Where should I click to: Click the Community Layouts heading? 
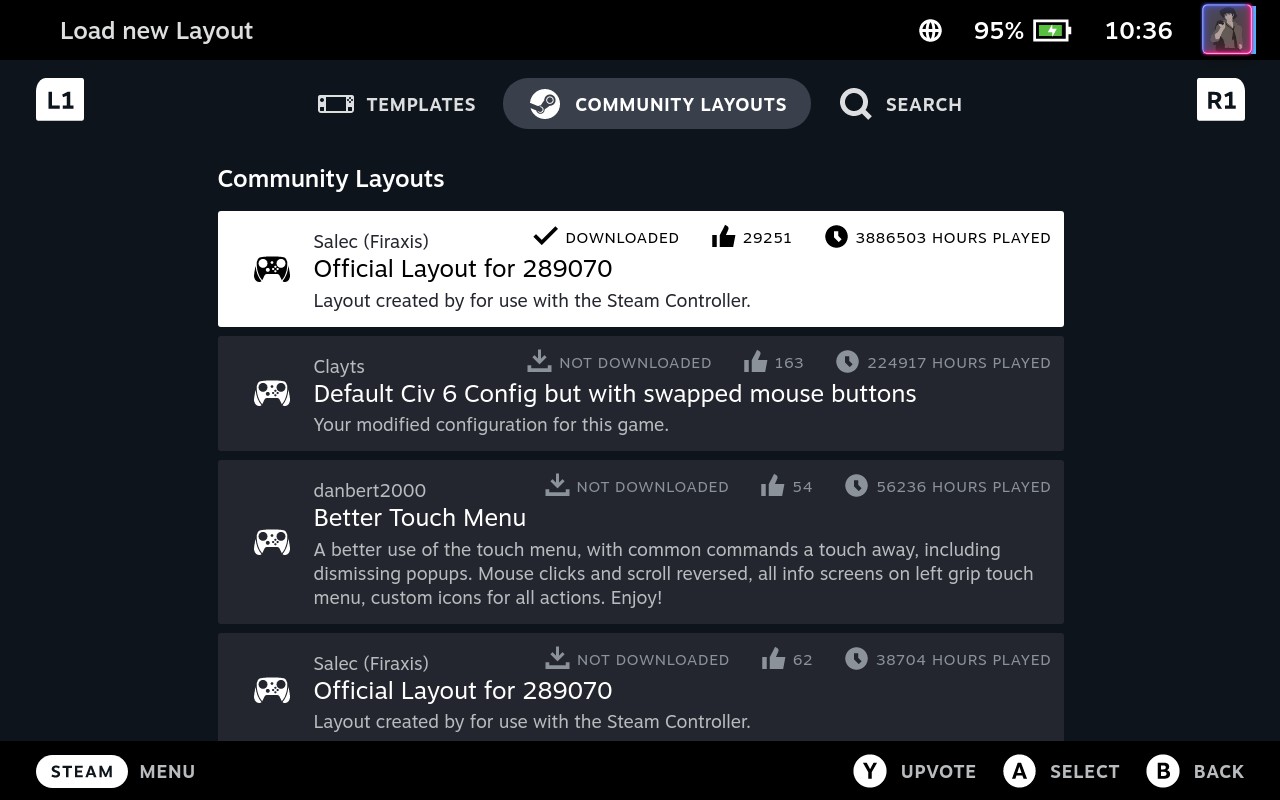tap(331, 179)
